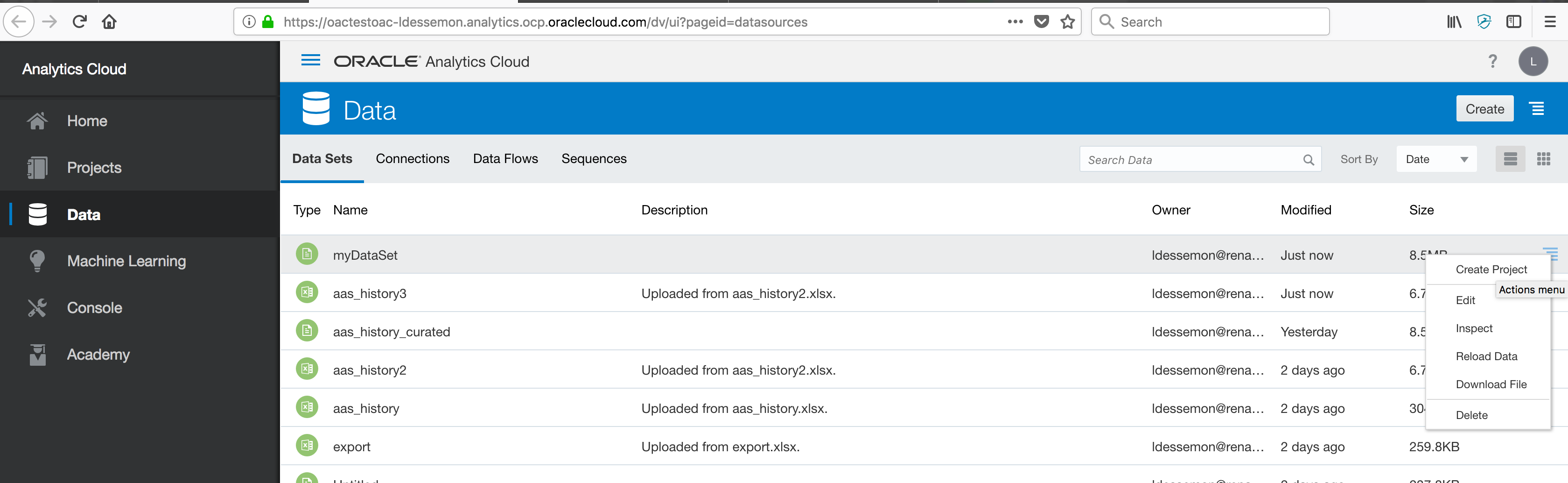Choose Inspect from the context menu
The height and width of the screenshot is (483, 1568).
pyautogui.click(x=1474, y=328)
